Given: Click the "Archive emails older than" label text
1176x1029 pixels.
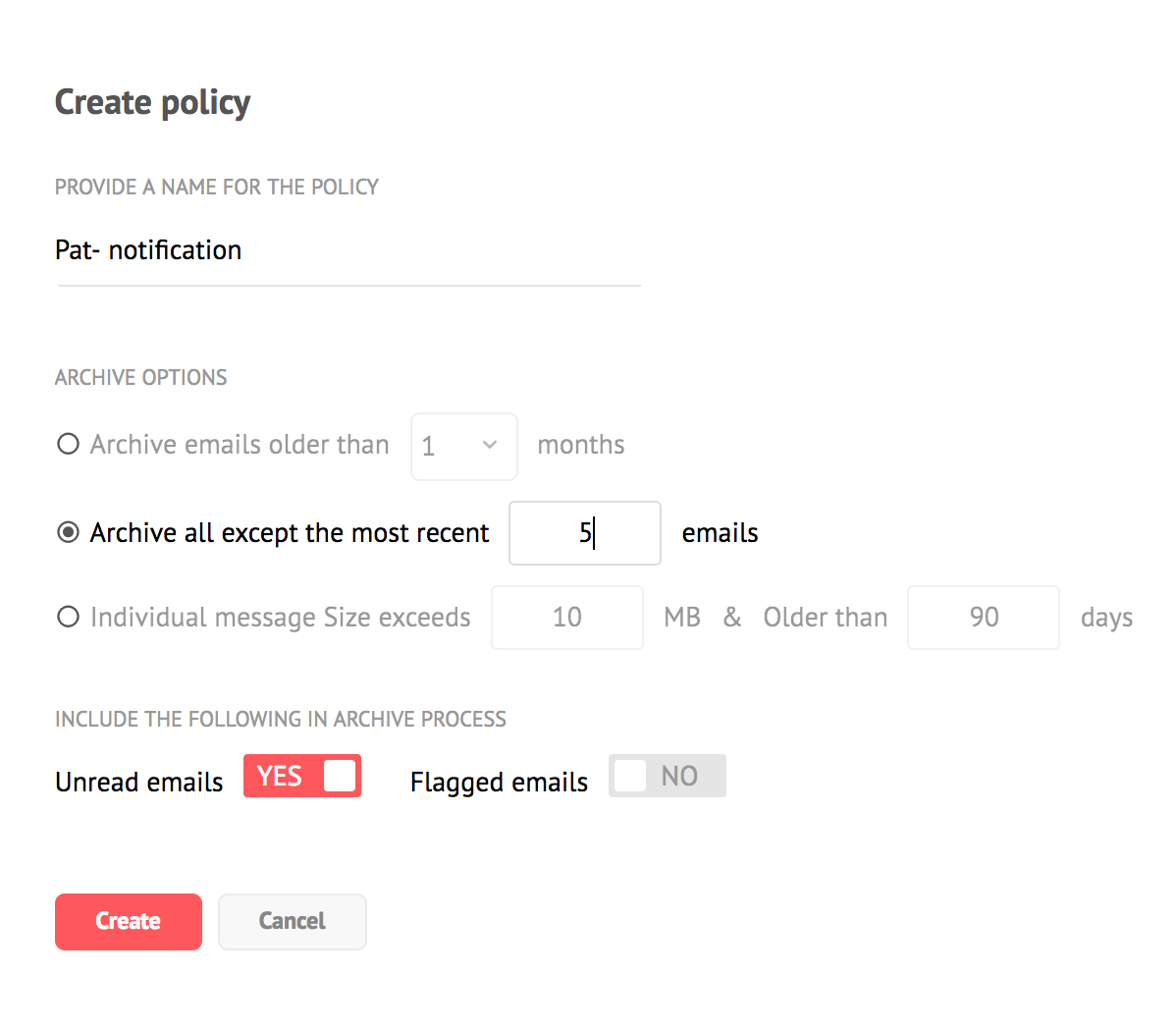Looking at the screenshot, I should pyautogui.click(x=240, y=445).
